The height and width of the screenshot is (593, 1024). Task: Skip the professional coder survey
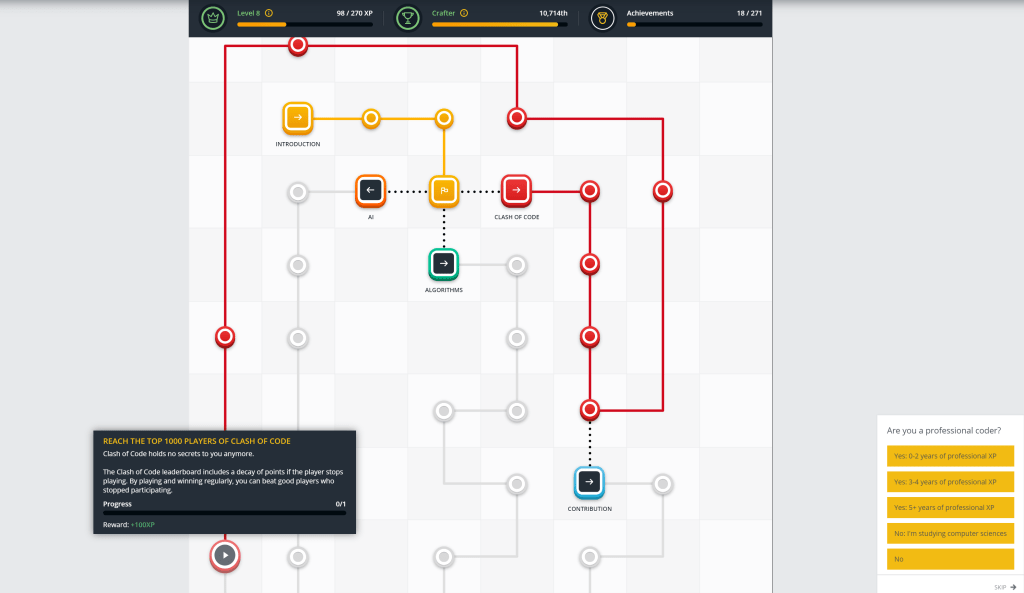[x=1005, y=587]
